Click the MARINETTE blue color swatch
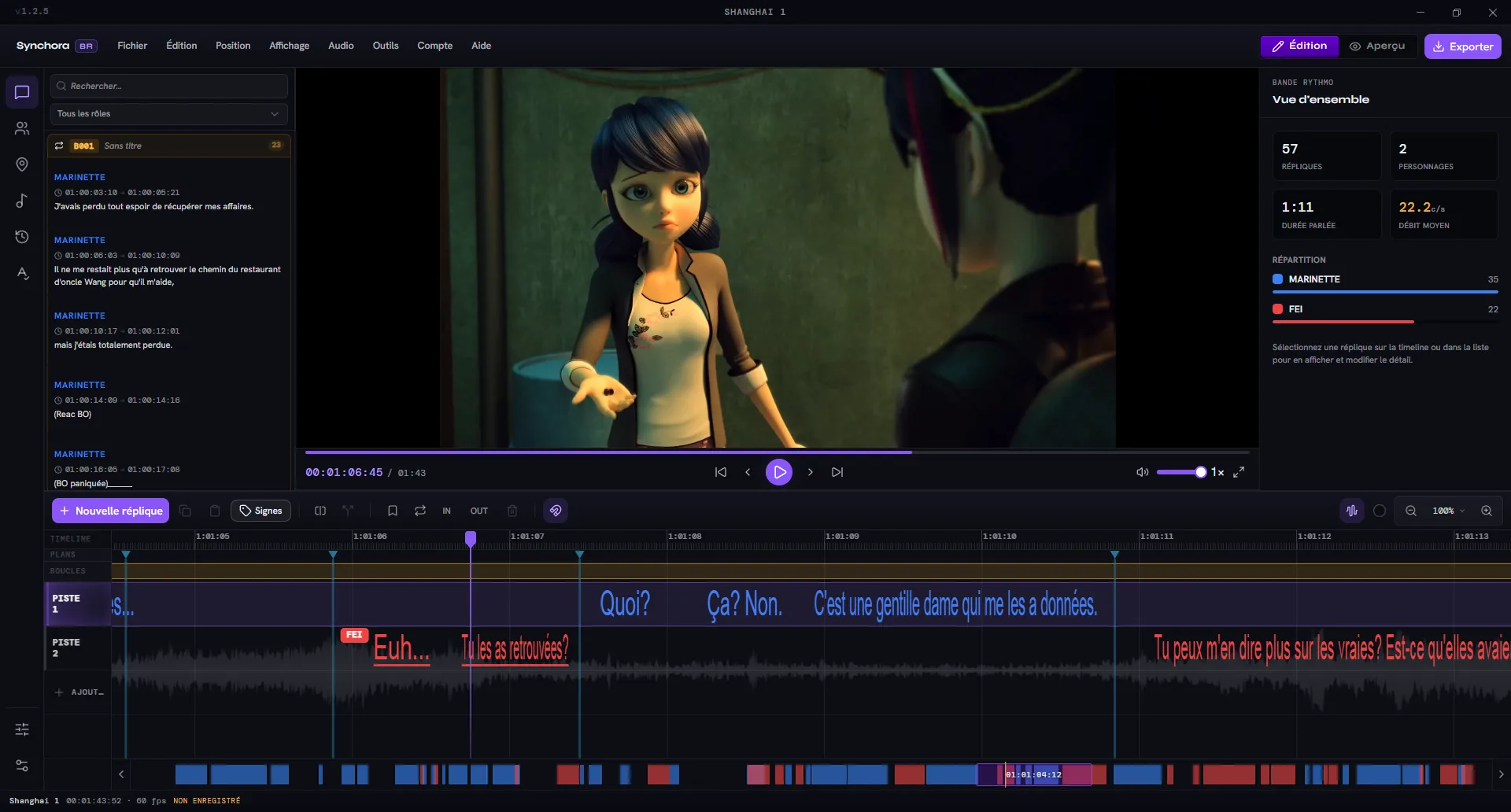 click(x=1277, y=279)
